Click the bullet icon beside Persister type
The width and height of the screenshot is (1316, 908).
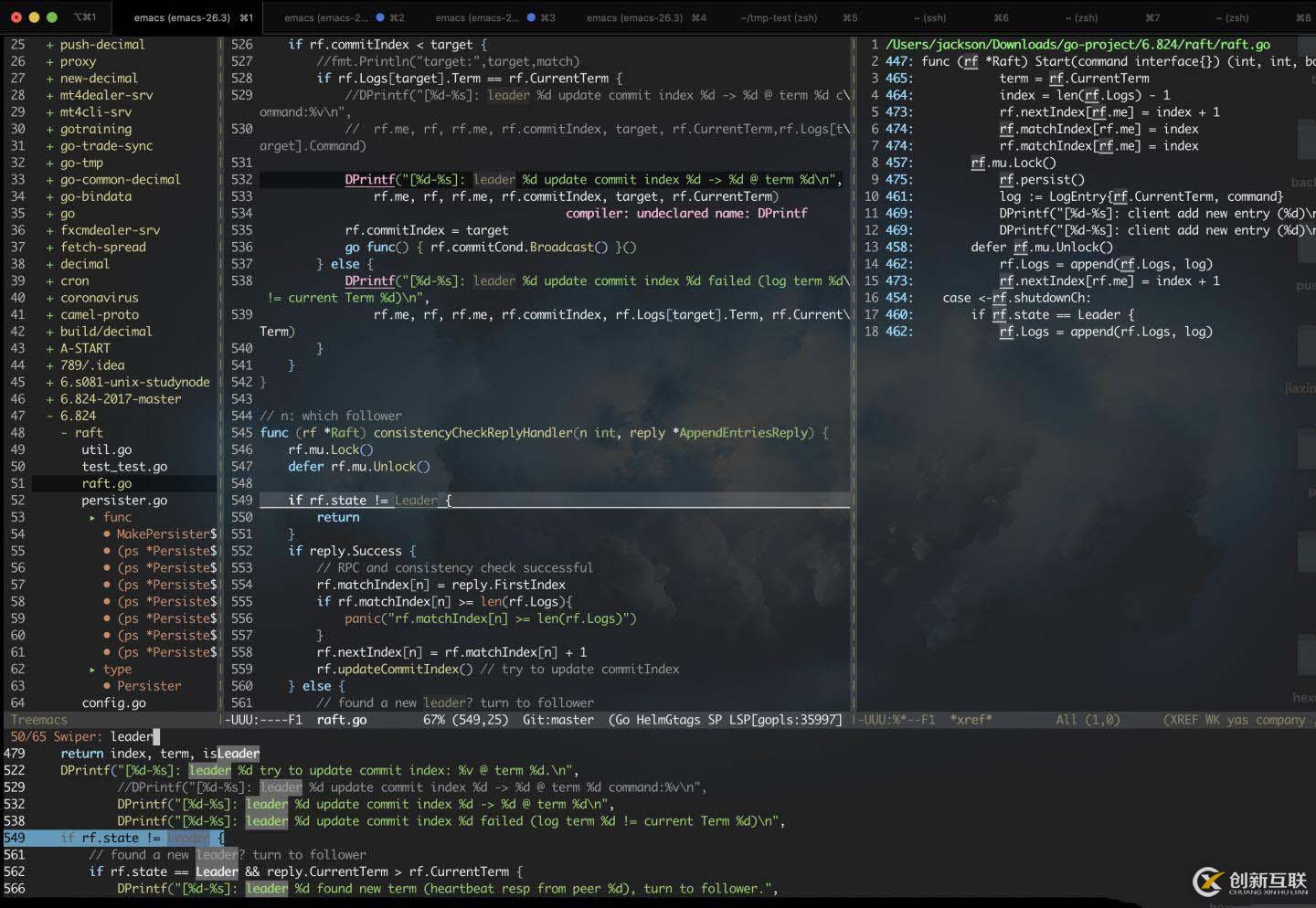click(x=107, y=686)
